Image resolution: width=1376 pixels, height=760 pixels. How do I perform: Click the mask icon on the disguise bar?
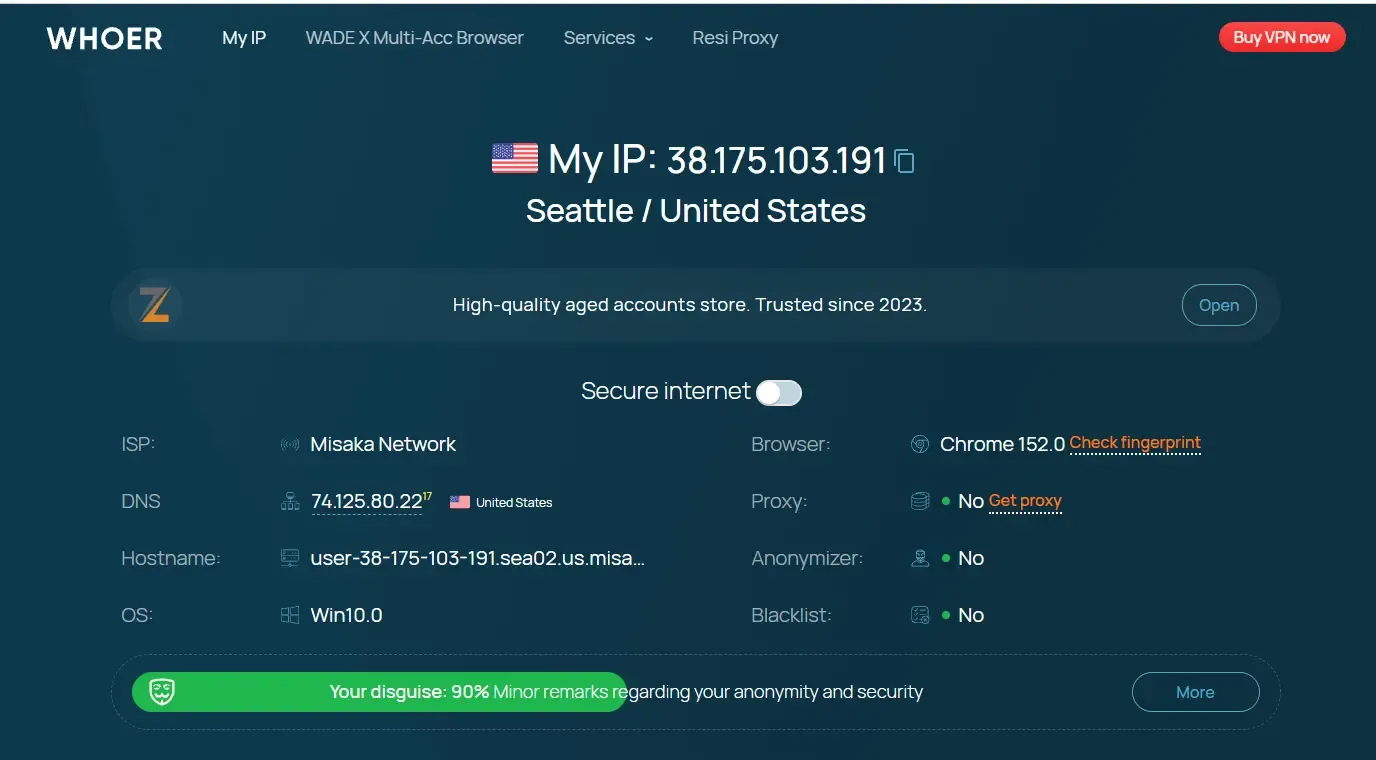coord(162,692)
